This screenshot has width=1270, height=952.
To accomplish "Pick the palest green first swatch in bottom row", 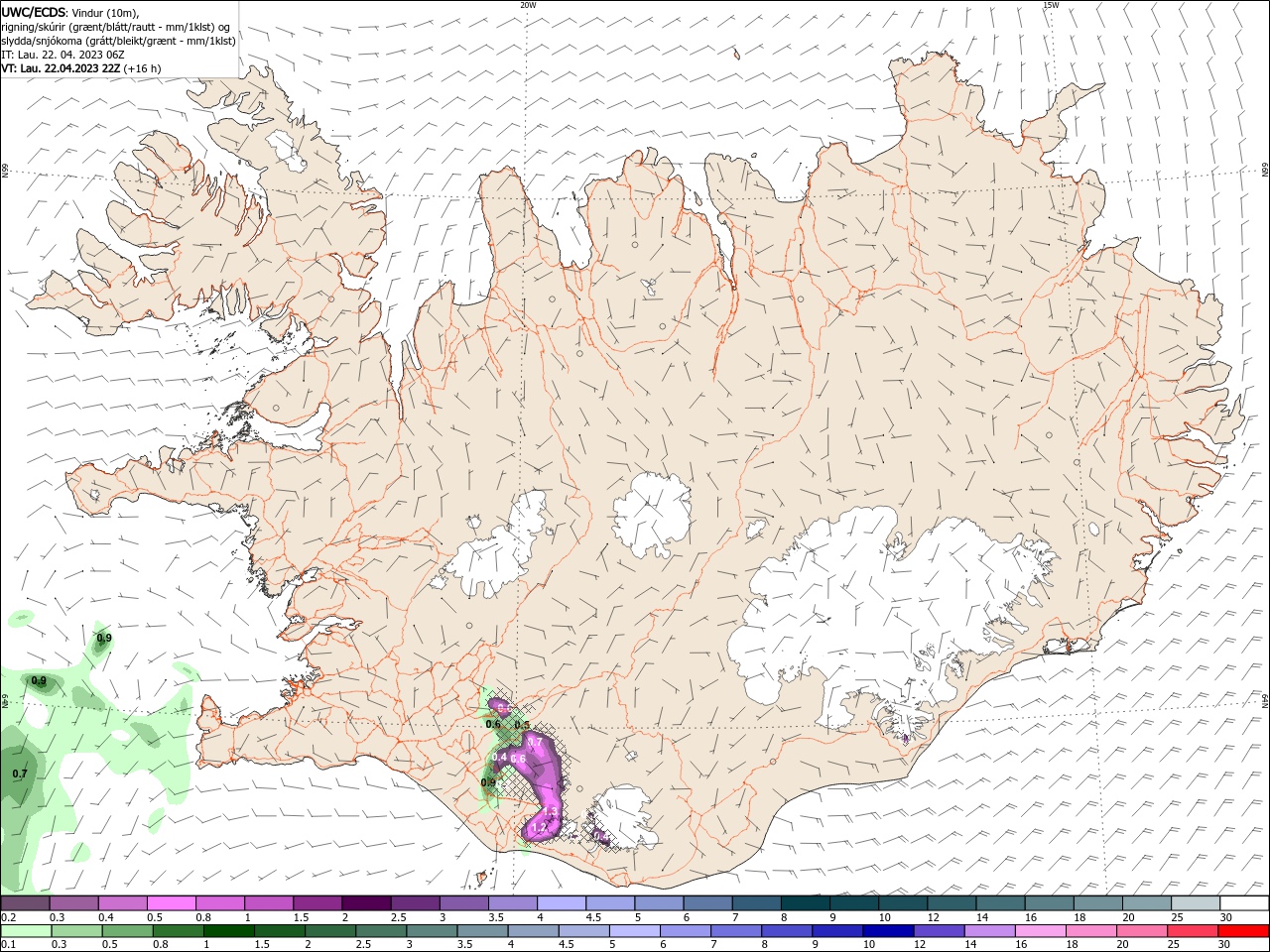I will click(26, 931).
